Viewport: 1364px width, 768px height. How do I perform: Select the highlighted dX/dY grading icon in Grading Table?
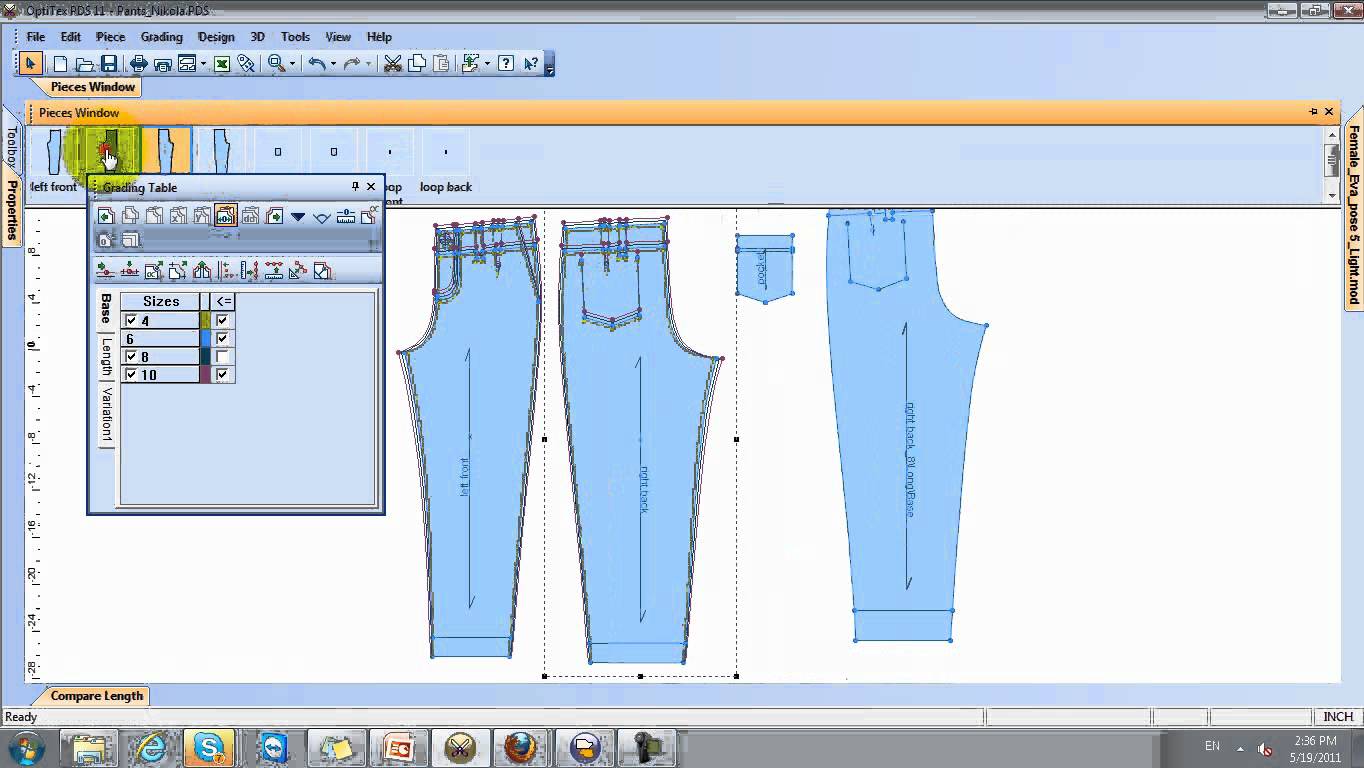tap(225, 216)
